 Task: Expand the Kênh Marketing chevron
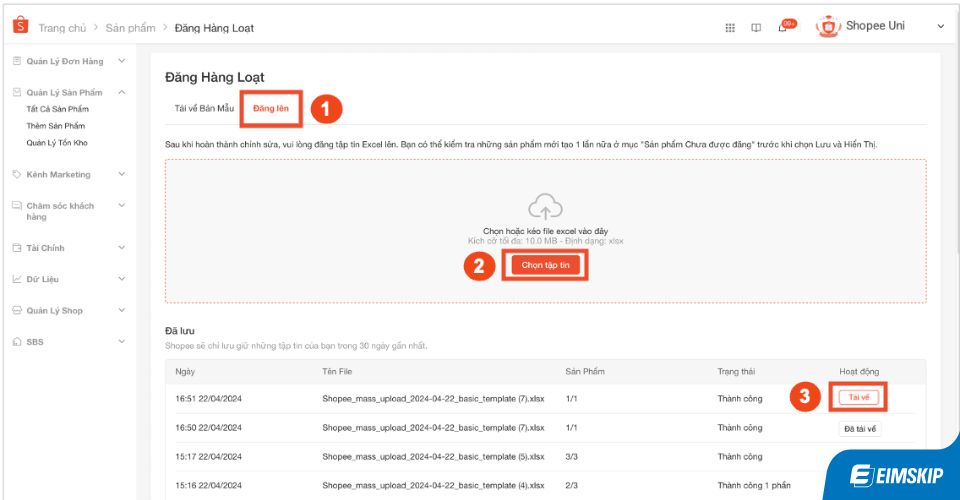[x=122, y=174]
